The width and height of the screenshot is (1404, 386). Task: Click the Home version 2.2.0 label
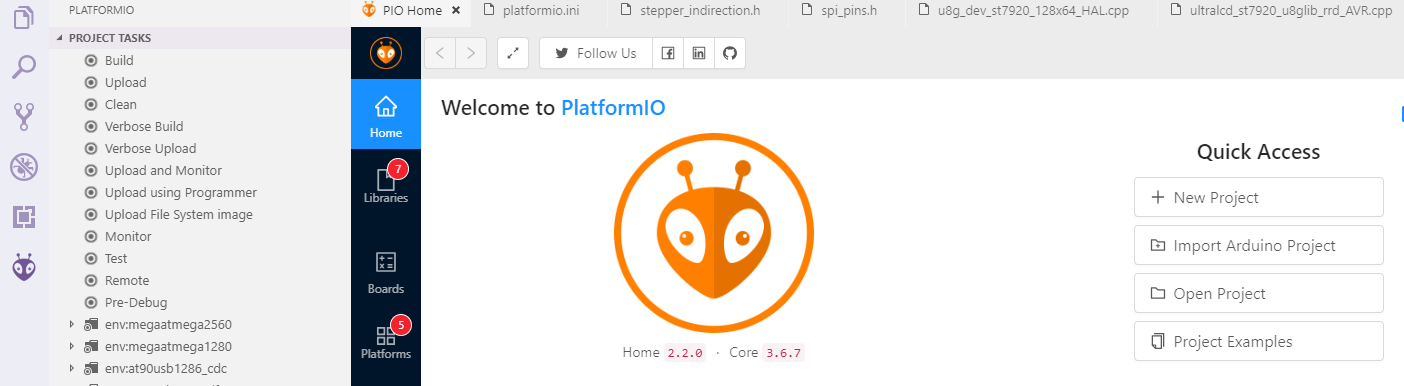click(685, 353)
